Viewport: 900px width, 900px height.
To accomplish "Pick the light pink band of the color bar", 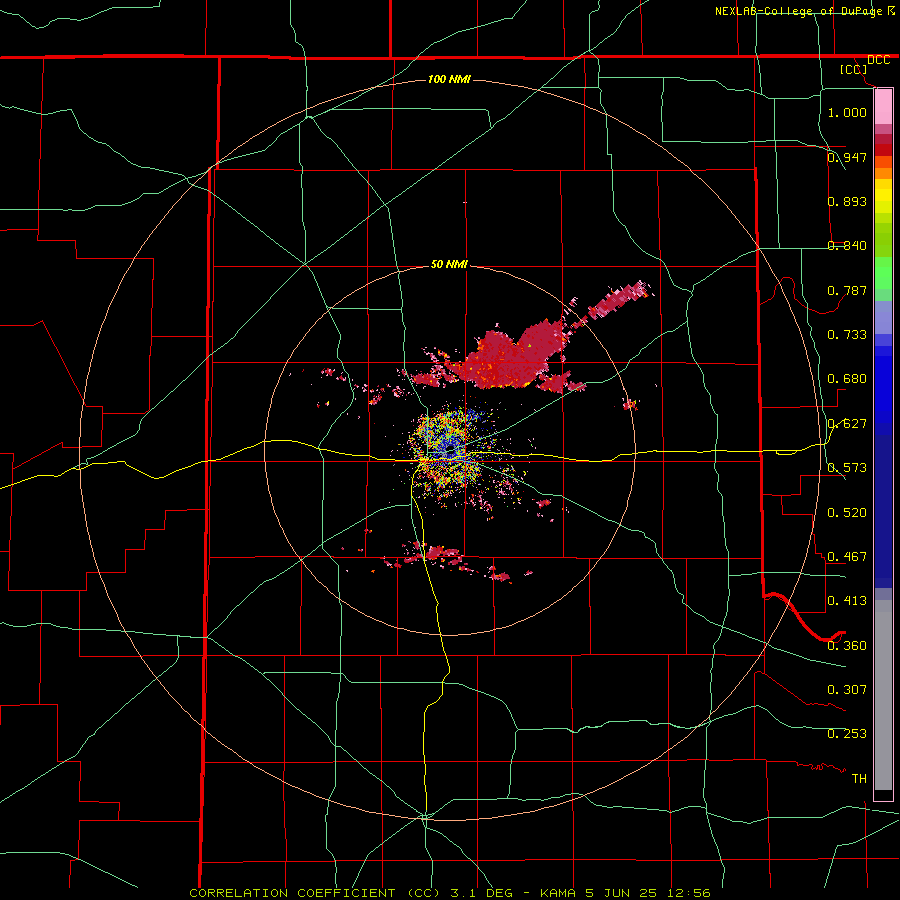I will pyautogui.click(x=883, y=106).
